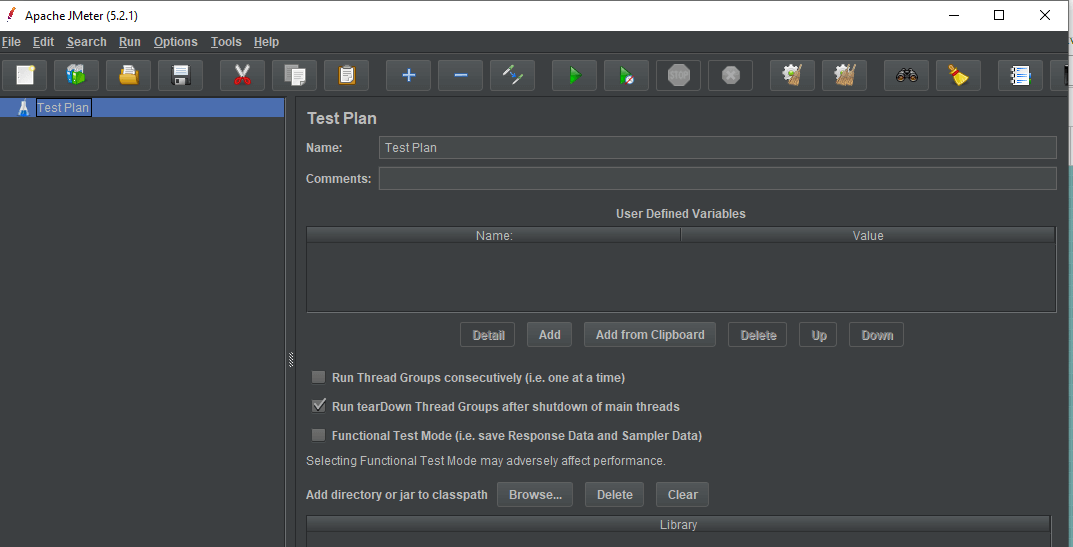Open the Help menu
This screenshot has width=1073, height=547.
pyautogui.click(x=266, y=42)
